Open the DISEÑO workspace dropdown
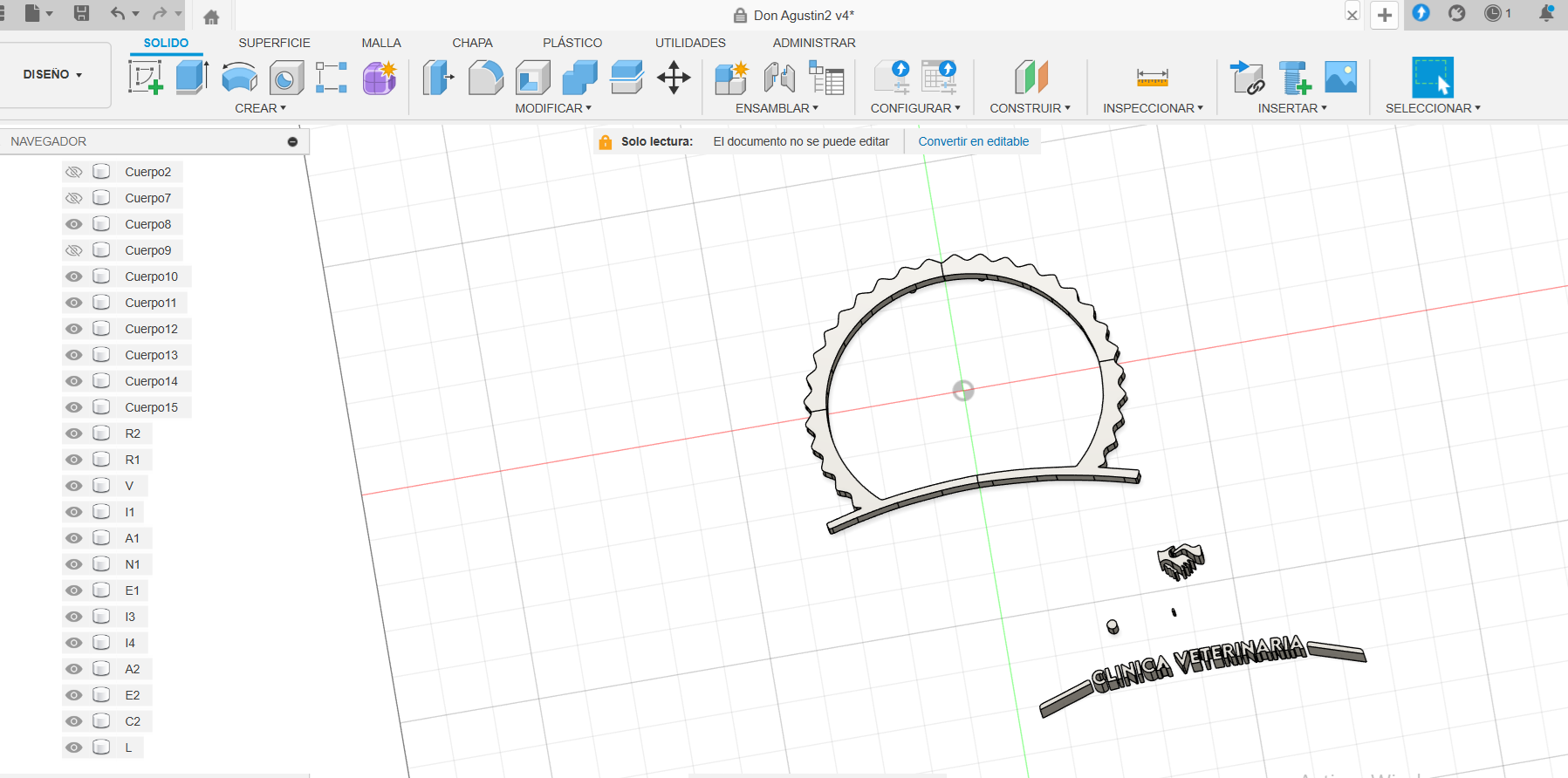The height and width of the screenshot is (778, 1568). (x=54, y=75)
